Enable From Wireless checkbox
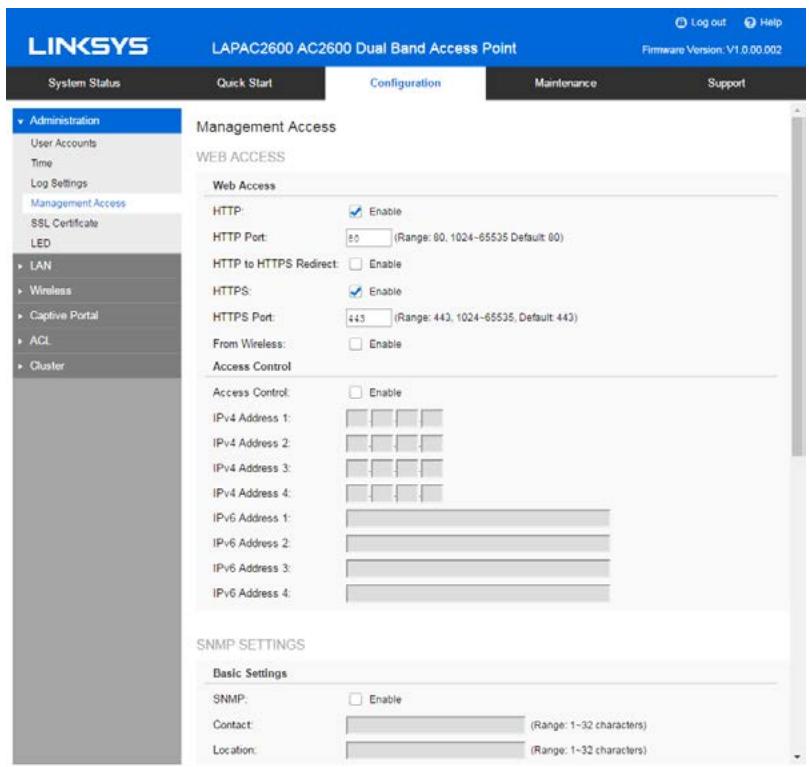809x767 pixels. pyautogui.click(x=355, y=344)
